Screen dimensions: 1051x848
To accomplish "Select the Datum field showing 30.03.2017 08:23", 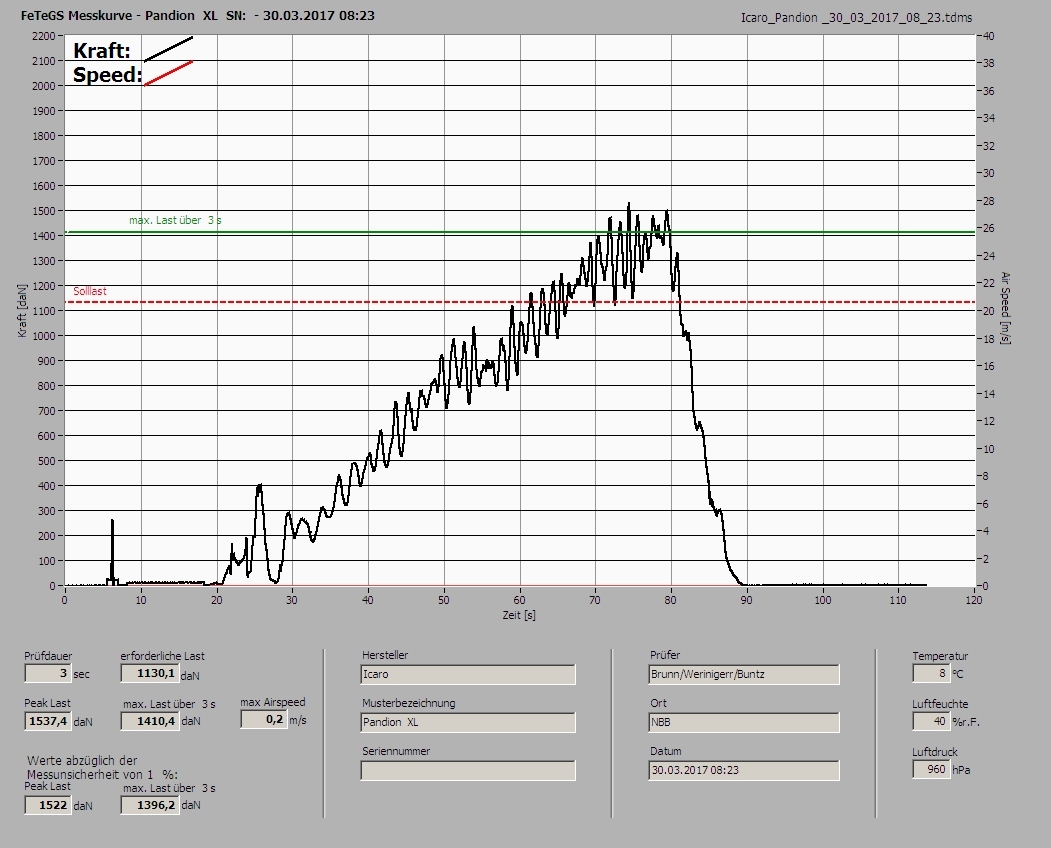I will 744,770.
